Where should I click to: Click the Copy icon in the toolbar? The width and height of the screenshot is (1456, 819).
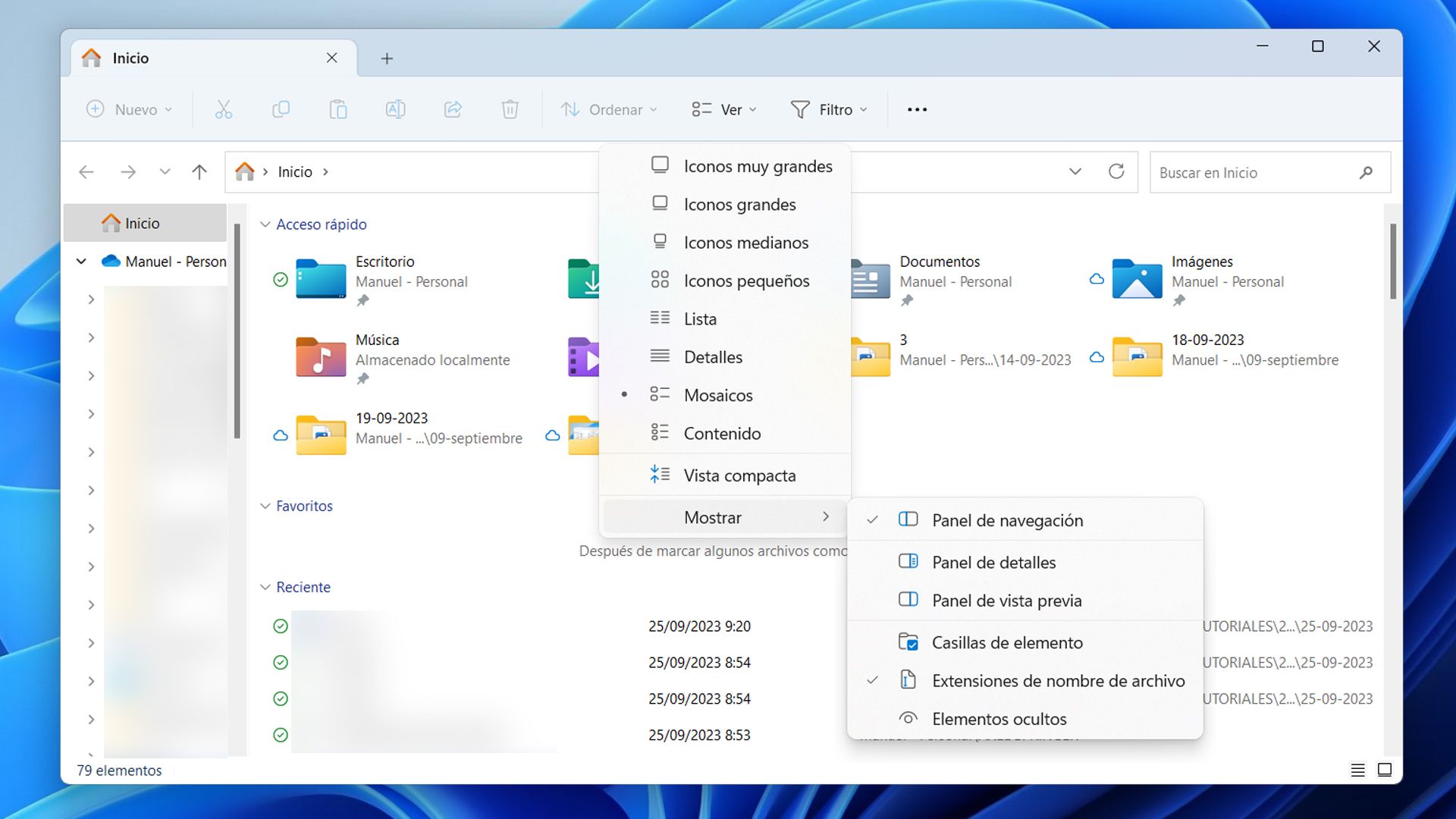(x=281, y=109)
